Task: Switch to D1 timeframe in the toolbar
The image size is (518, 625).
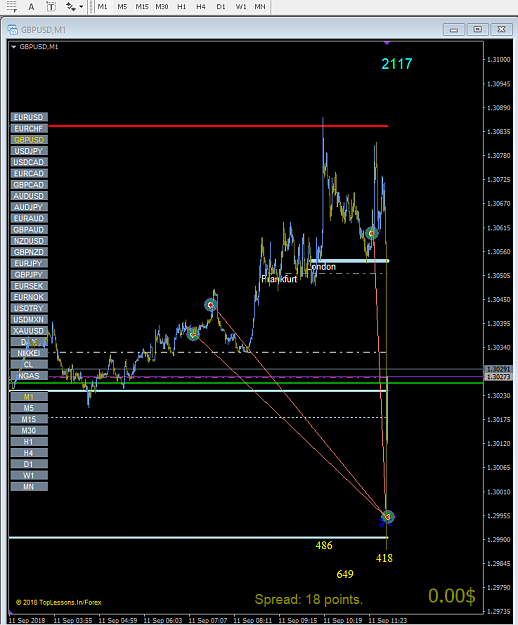Action: point(220,7)
